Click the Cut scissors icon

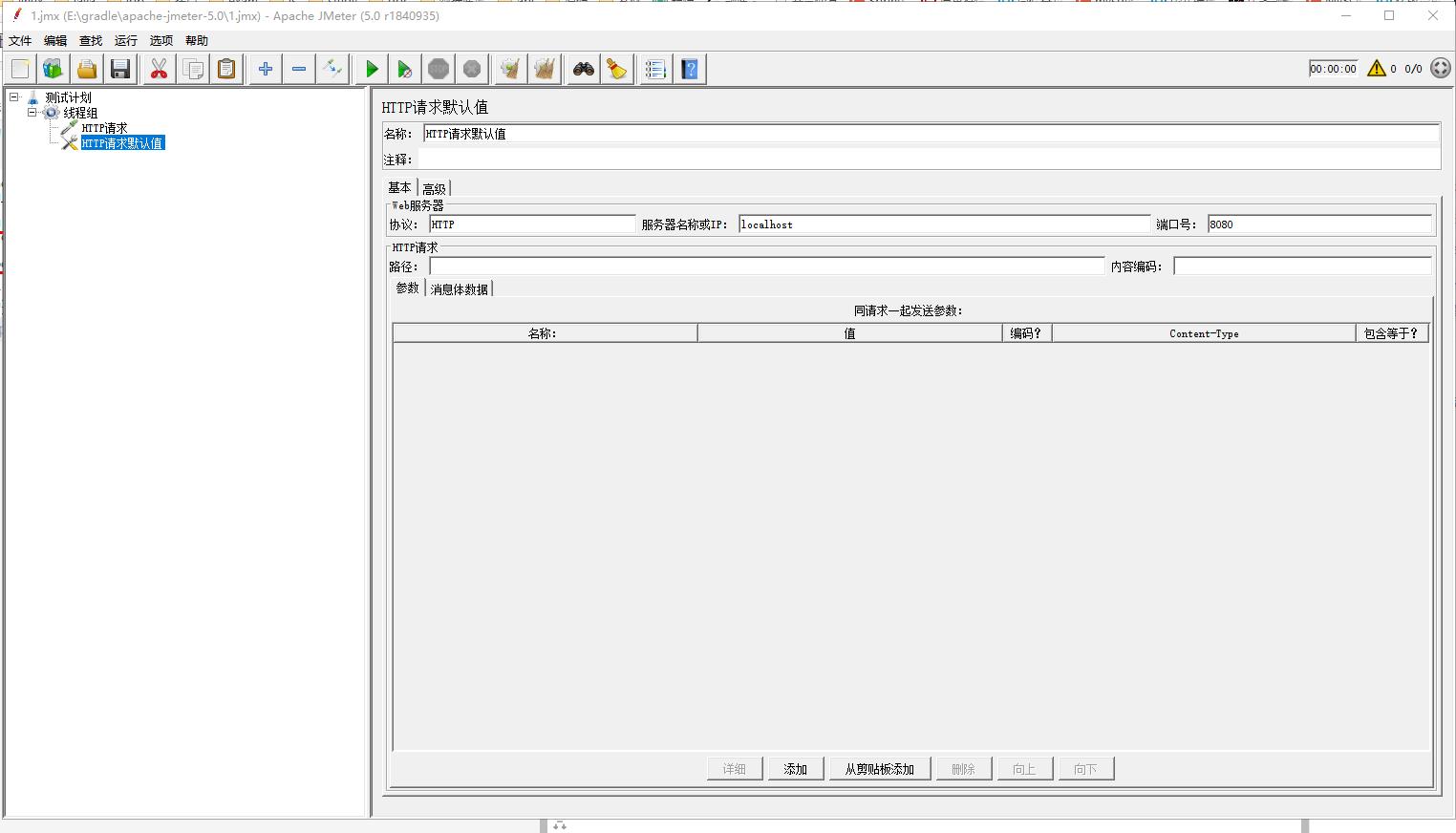tap(159, 69)
